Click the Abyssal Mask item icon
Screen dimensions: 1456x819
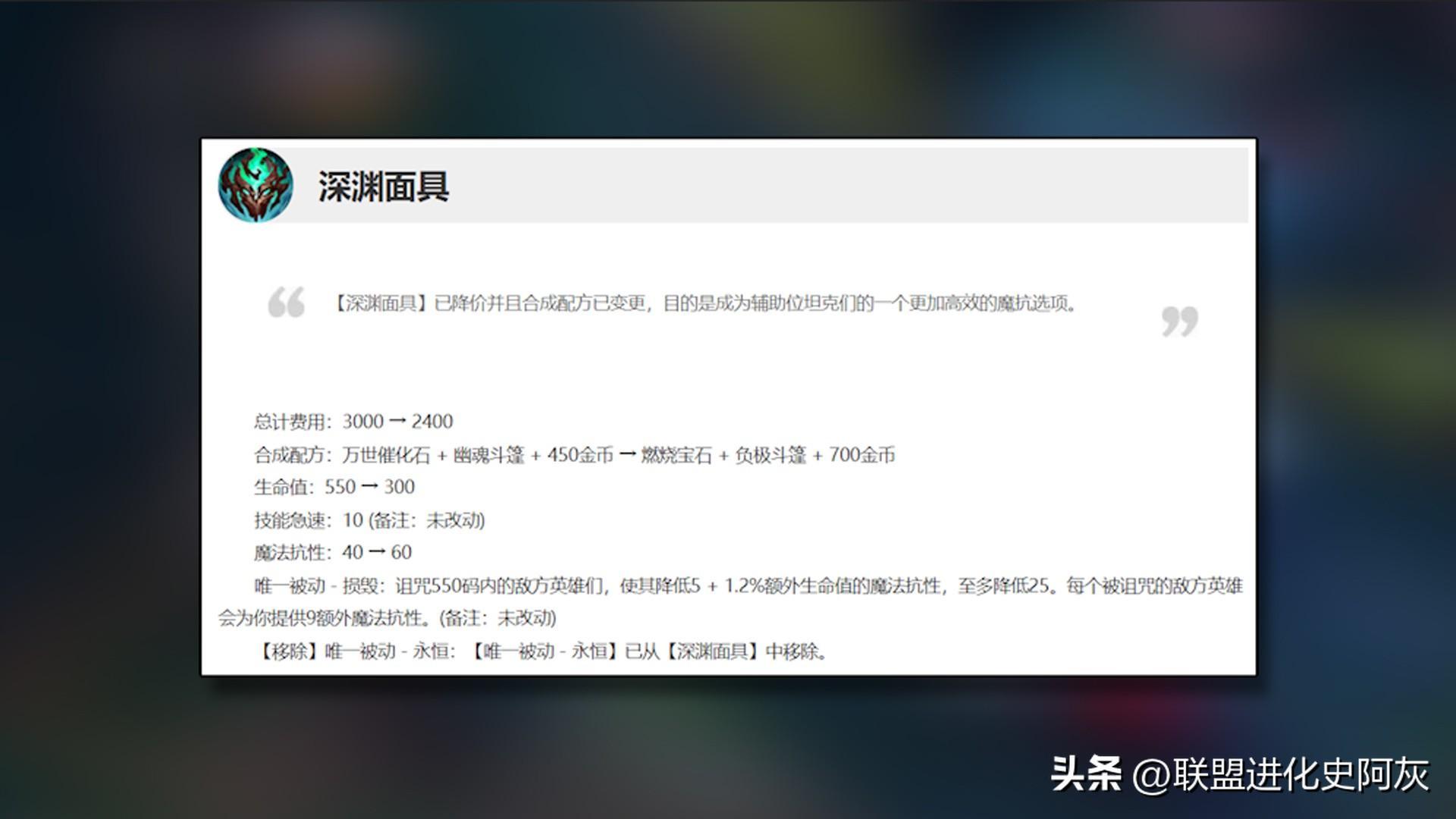(x=255, y=185)
